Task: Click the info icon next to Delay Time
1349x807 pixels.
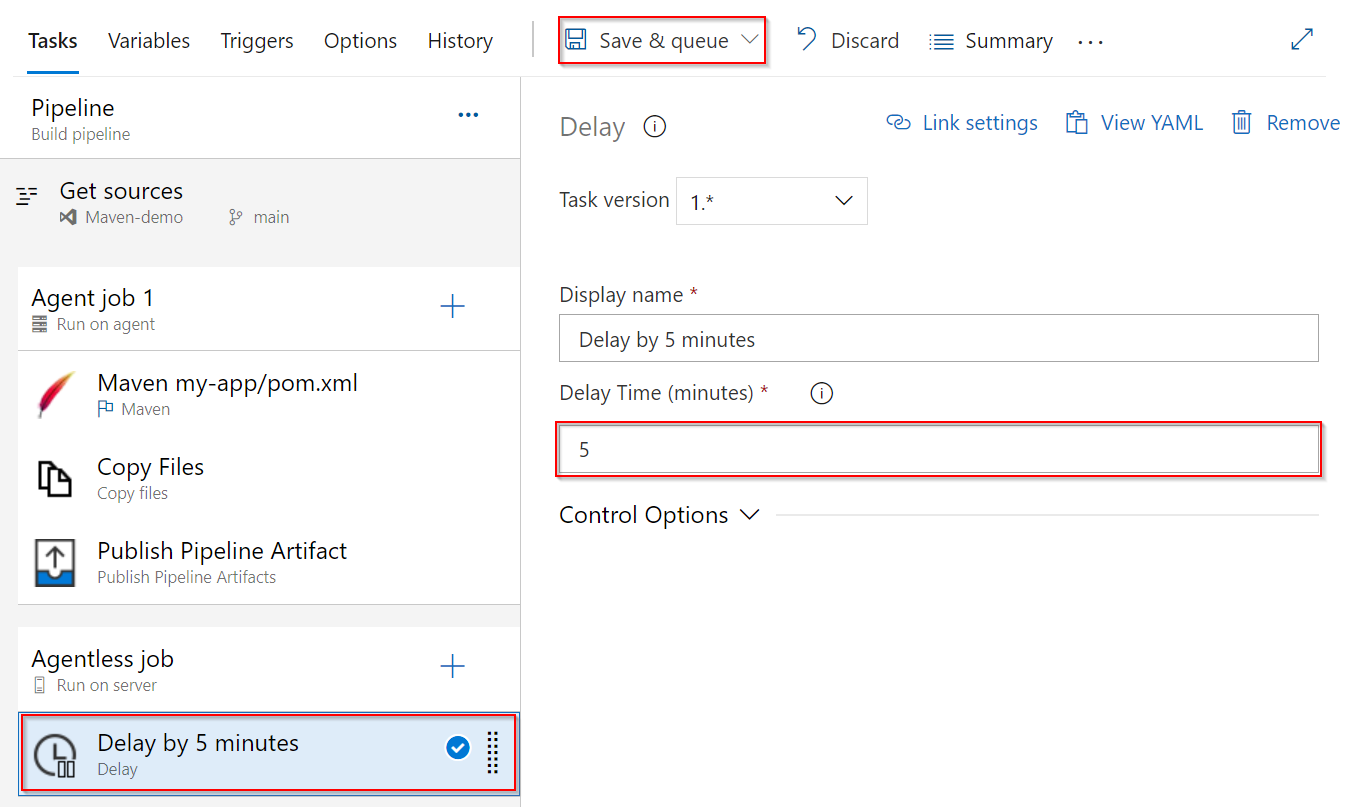Action: pyautogui.click(x=821, y=393)
